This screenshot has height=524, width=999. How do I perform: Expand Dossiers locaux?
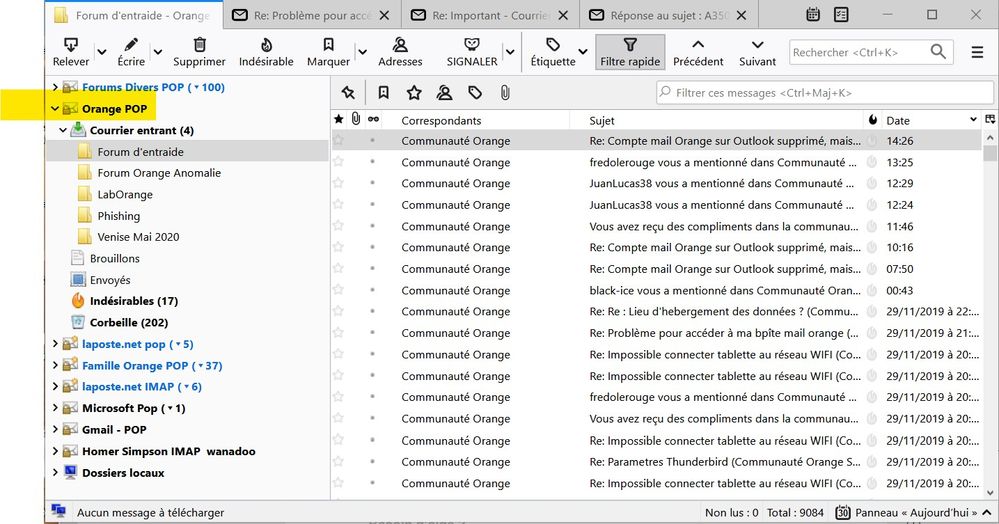[x=55, y=472]
